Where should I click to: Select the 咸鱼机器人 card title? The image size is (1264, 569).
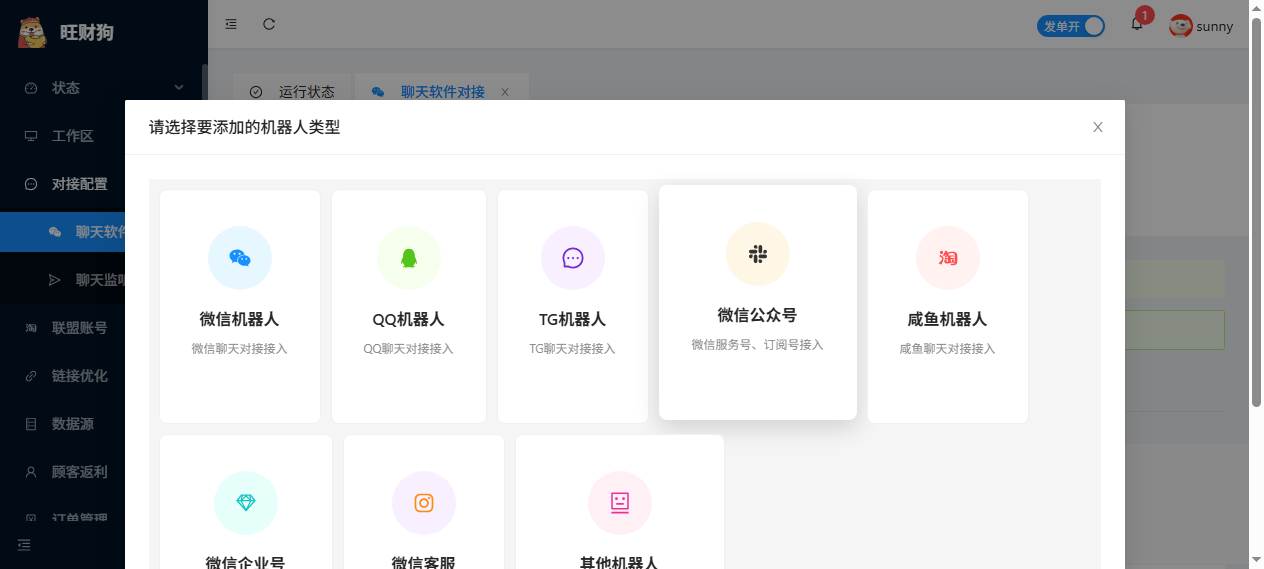948,320
